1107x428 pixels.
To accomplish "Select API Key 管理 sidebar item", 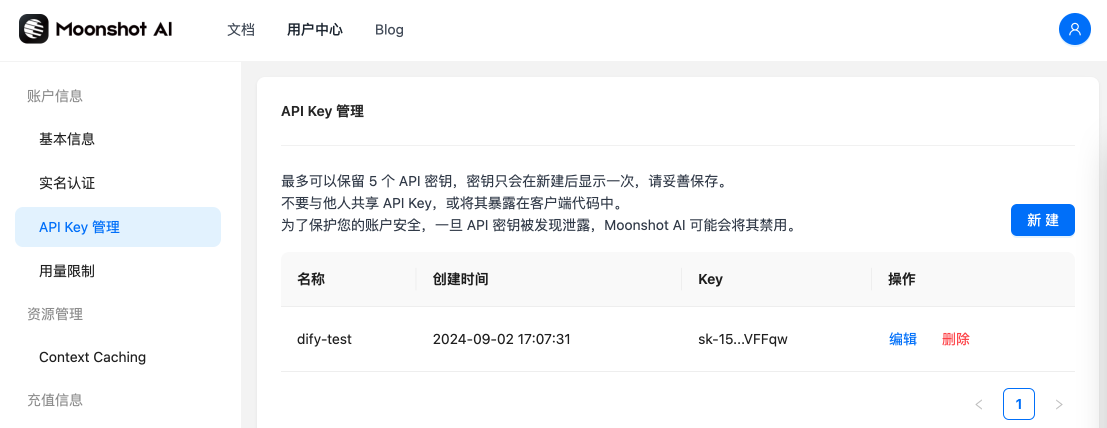I will (x=118, y=227).
